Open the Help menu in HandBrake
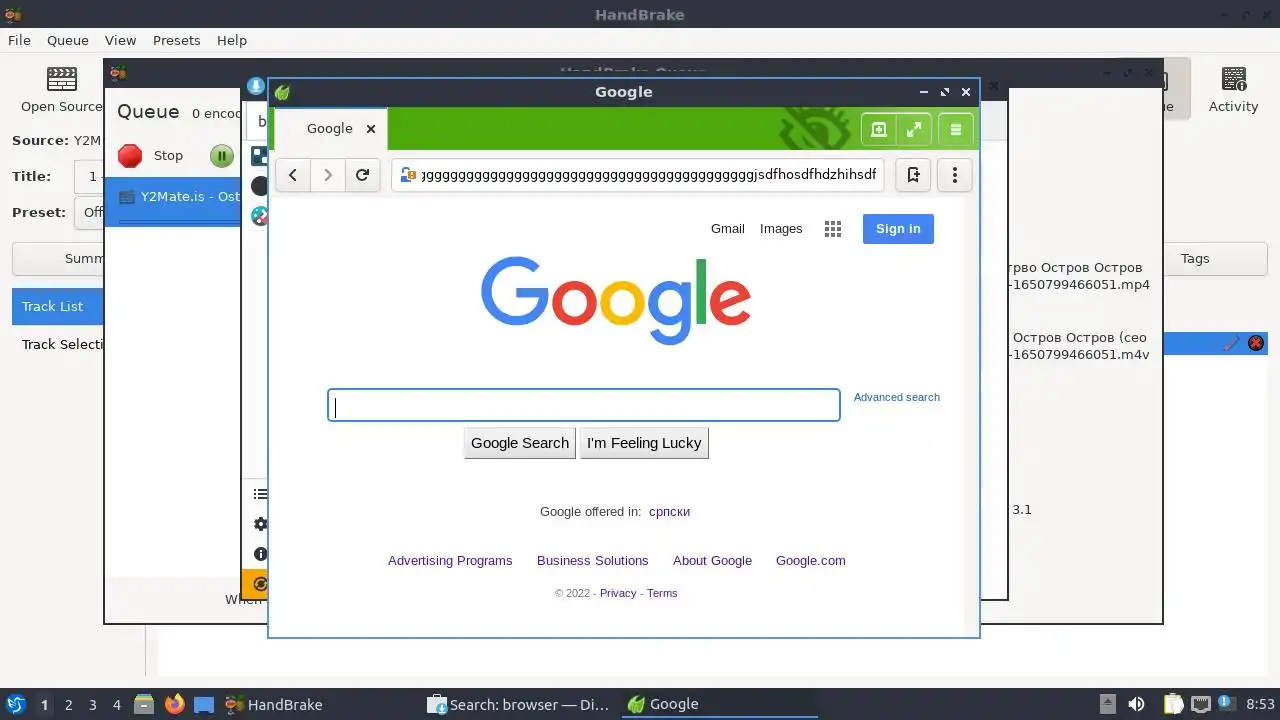Screen dimensions: 1280x720 click(x=232, y=40)
